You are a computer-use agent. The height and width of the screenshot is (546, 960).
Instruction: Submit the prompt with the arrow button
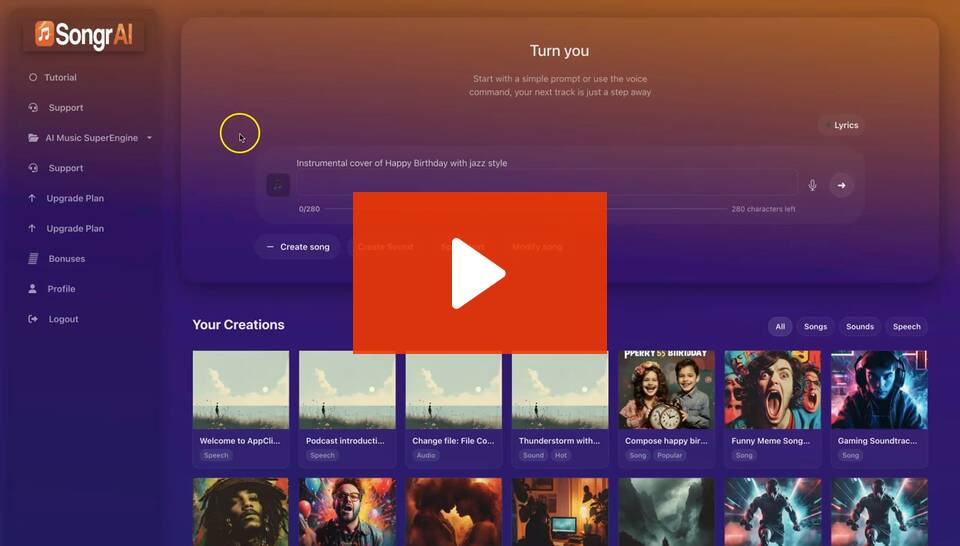point(842,185)
